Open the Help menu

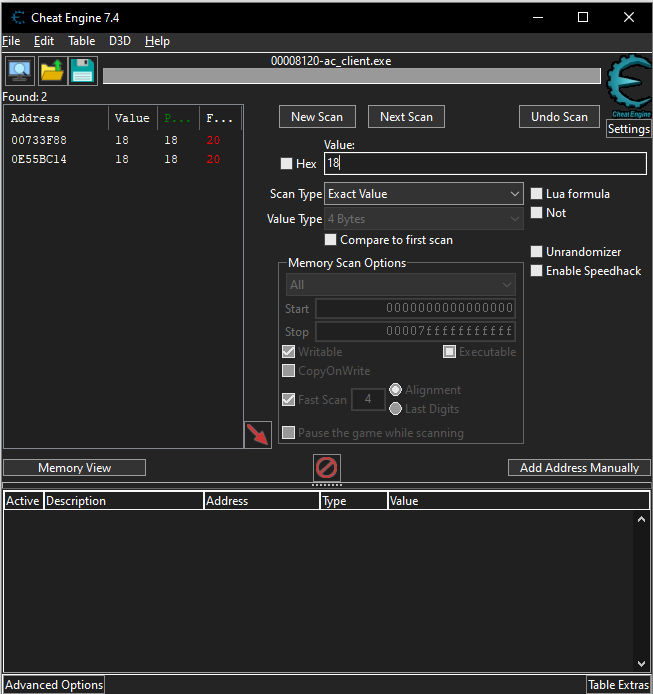[157, 41]
